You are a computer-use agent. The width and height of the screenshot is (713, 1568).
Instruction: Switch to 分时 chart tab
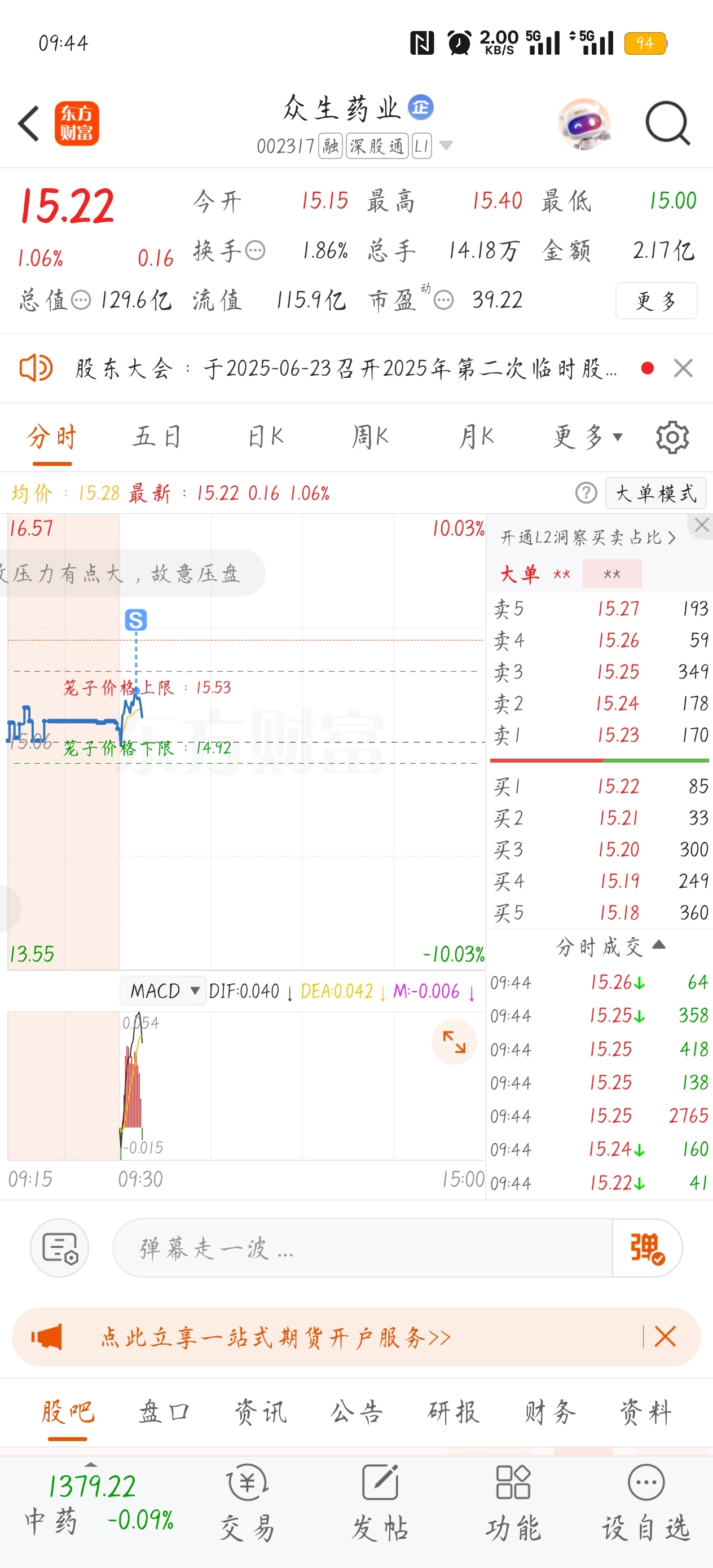[x=52, y=437]
